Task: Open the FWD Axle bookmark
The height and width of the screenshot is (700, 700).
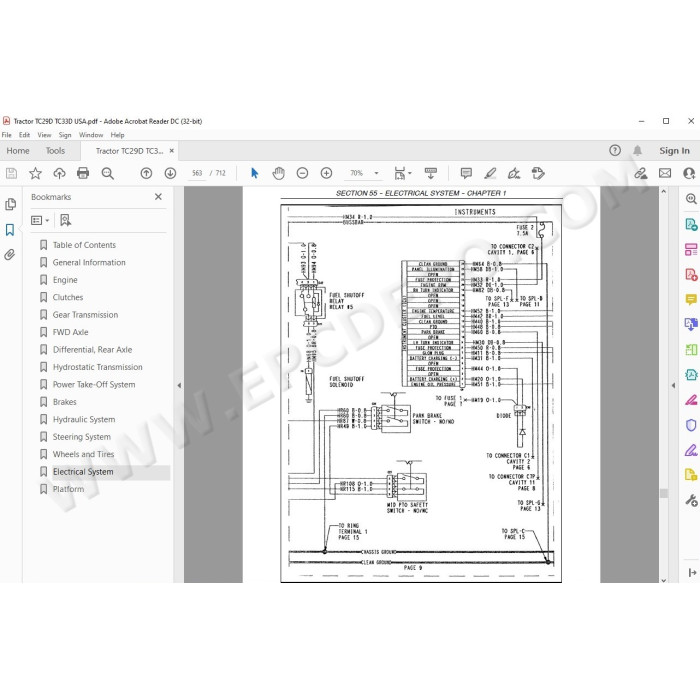Action: click(71, 332)
